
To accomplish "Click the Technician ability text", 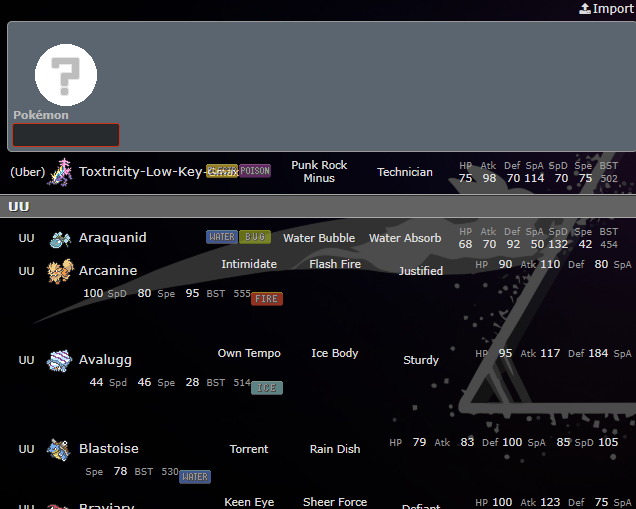I will pyautogui.click(x=405, y=172).
